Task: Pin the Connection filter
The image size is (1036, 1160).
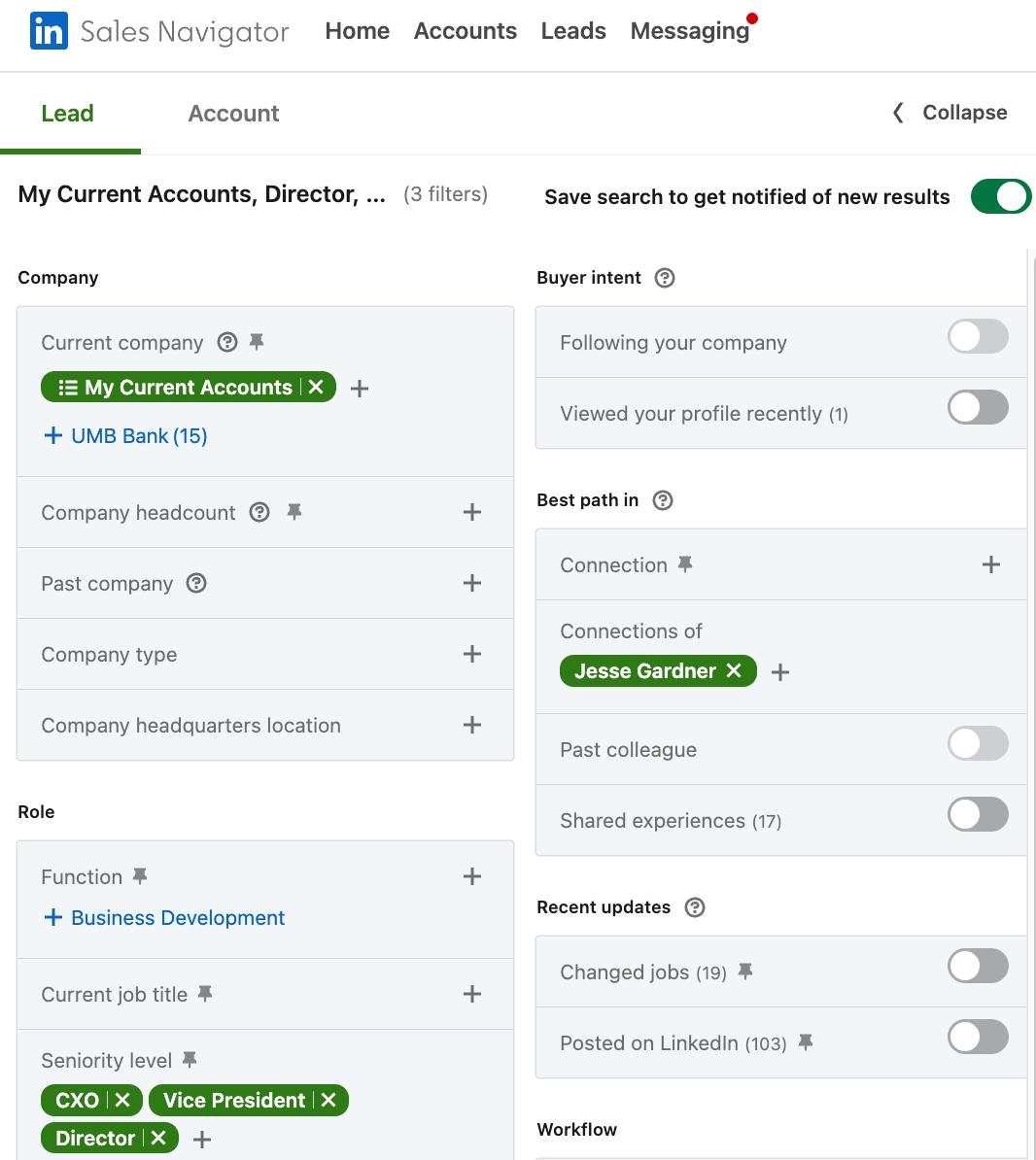Action: click(x=685, y=564)
